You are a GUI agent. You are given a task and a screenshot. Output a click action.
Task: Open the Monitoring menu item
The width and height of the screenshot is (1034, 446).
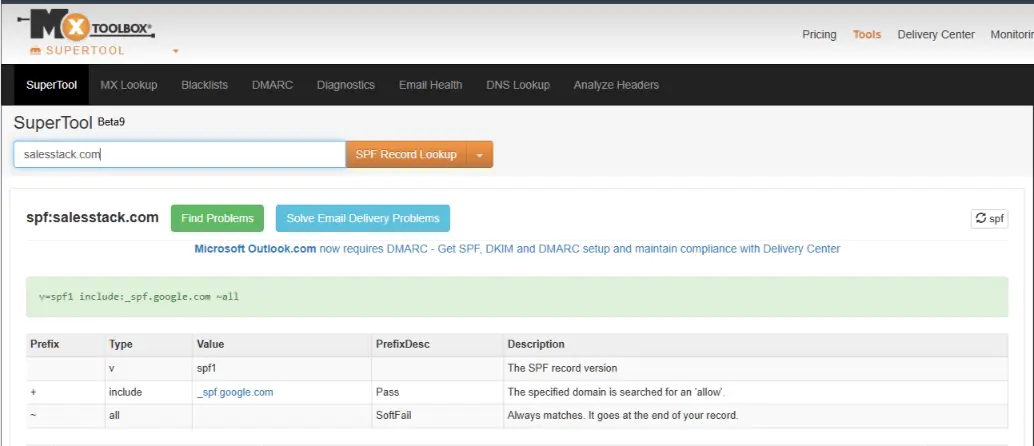(x=1012, y=34)
